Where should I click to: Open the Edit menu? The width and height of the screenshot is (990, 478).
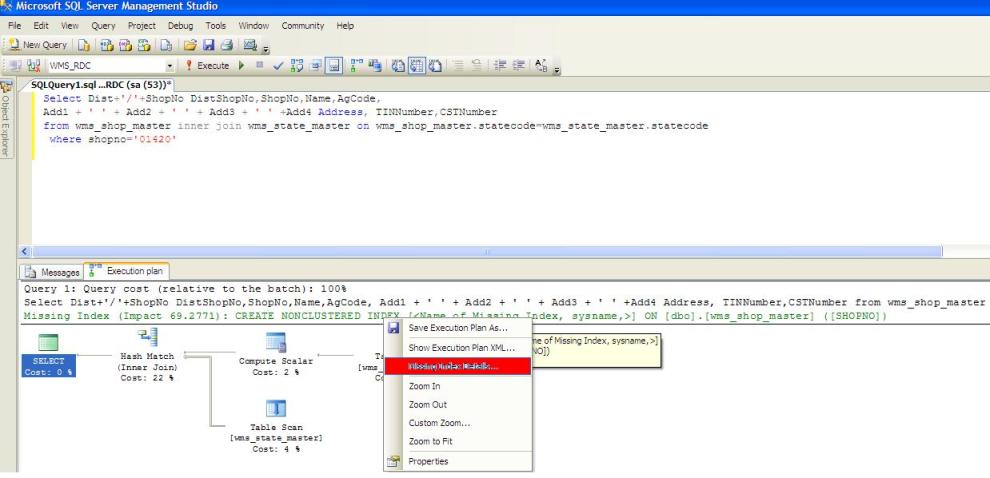(x=41, y=26)
